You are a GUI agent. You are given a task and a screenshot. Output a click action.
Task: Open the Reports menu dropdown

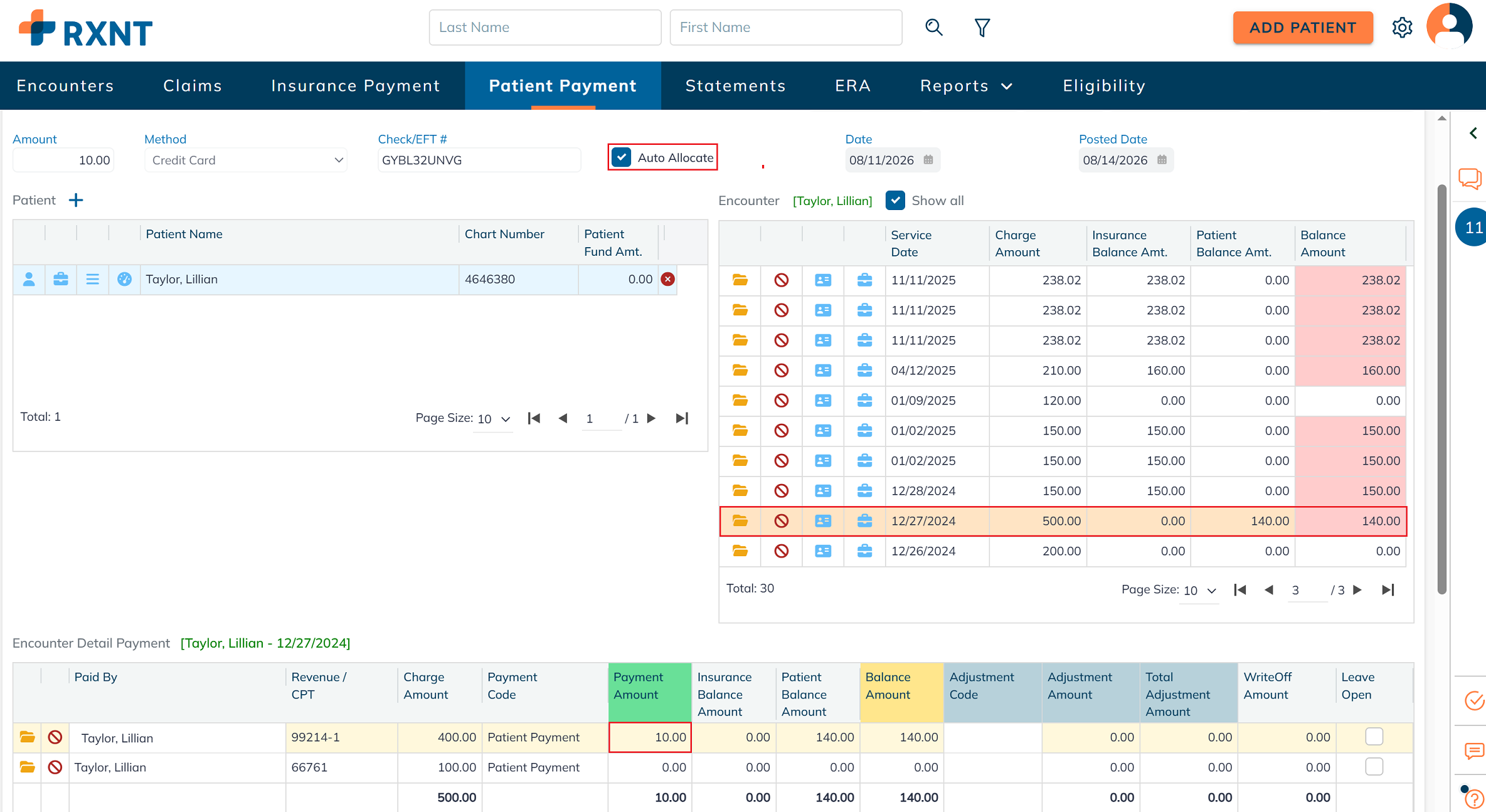click(966, 86)
